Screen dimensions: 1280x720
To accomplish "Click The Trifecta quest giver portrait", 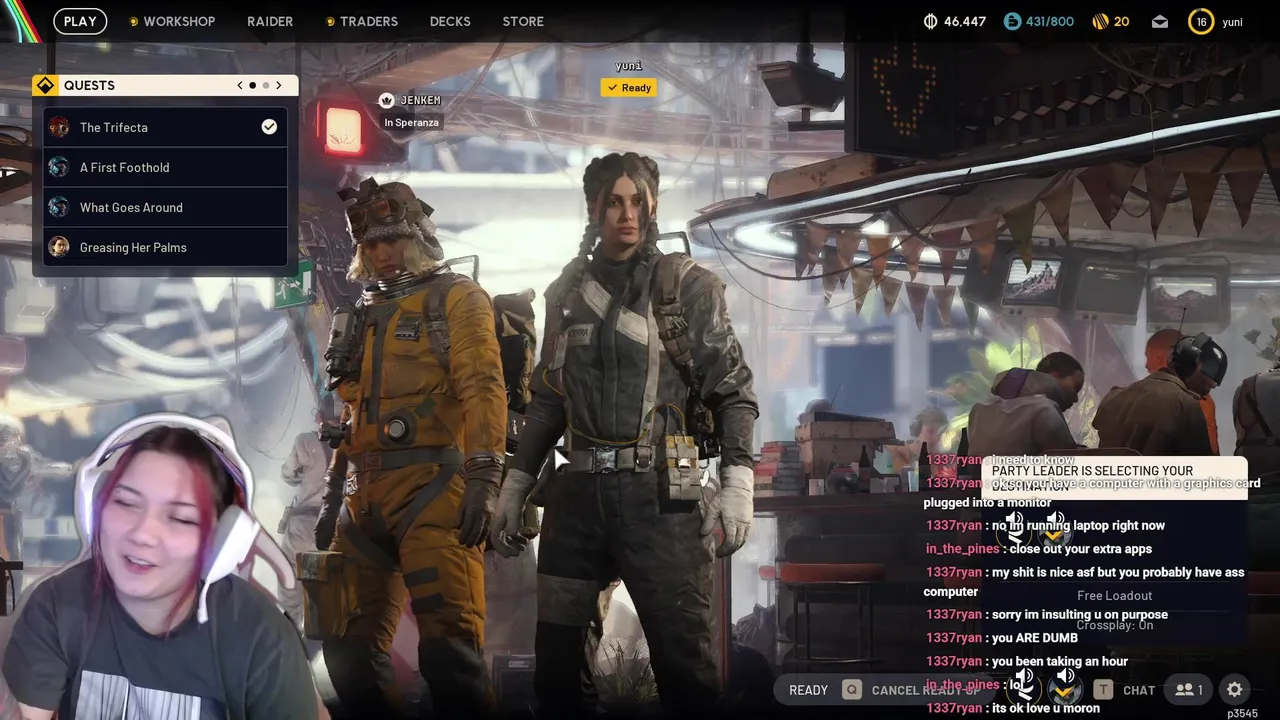I will [x=59, y=127].
